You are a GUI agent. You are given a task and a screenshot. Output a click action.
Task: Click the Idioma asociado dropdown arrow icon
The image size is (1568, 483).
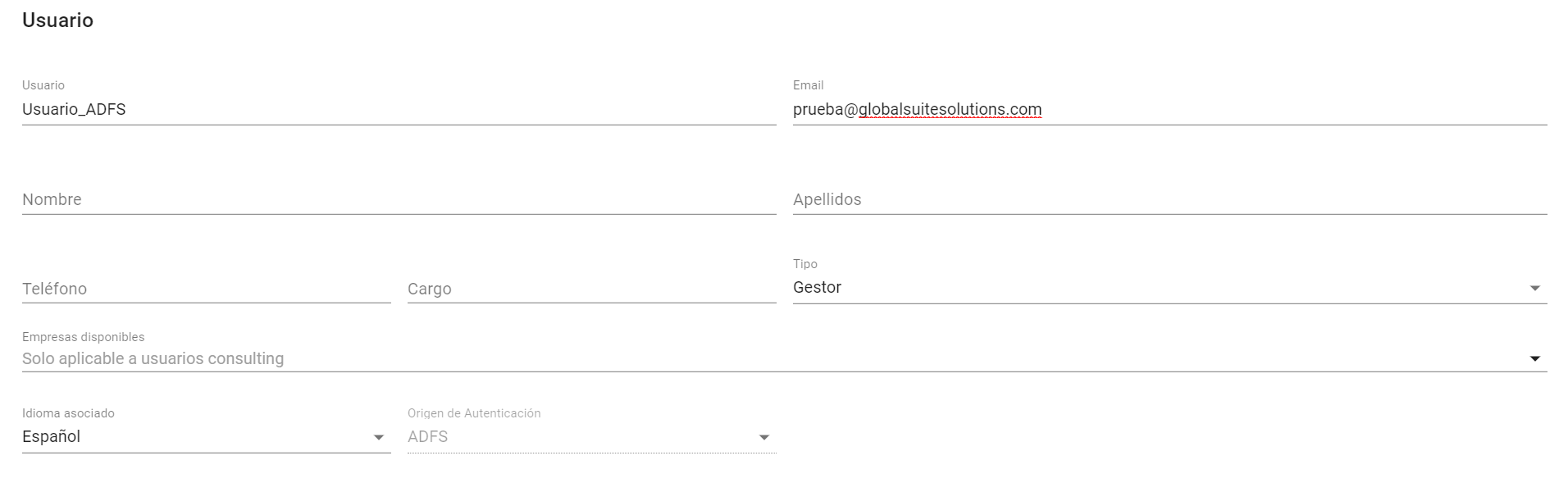tap(378, 438)
